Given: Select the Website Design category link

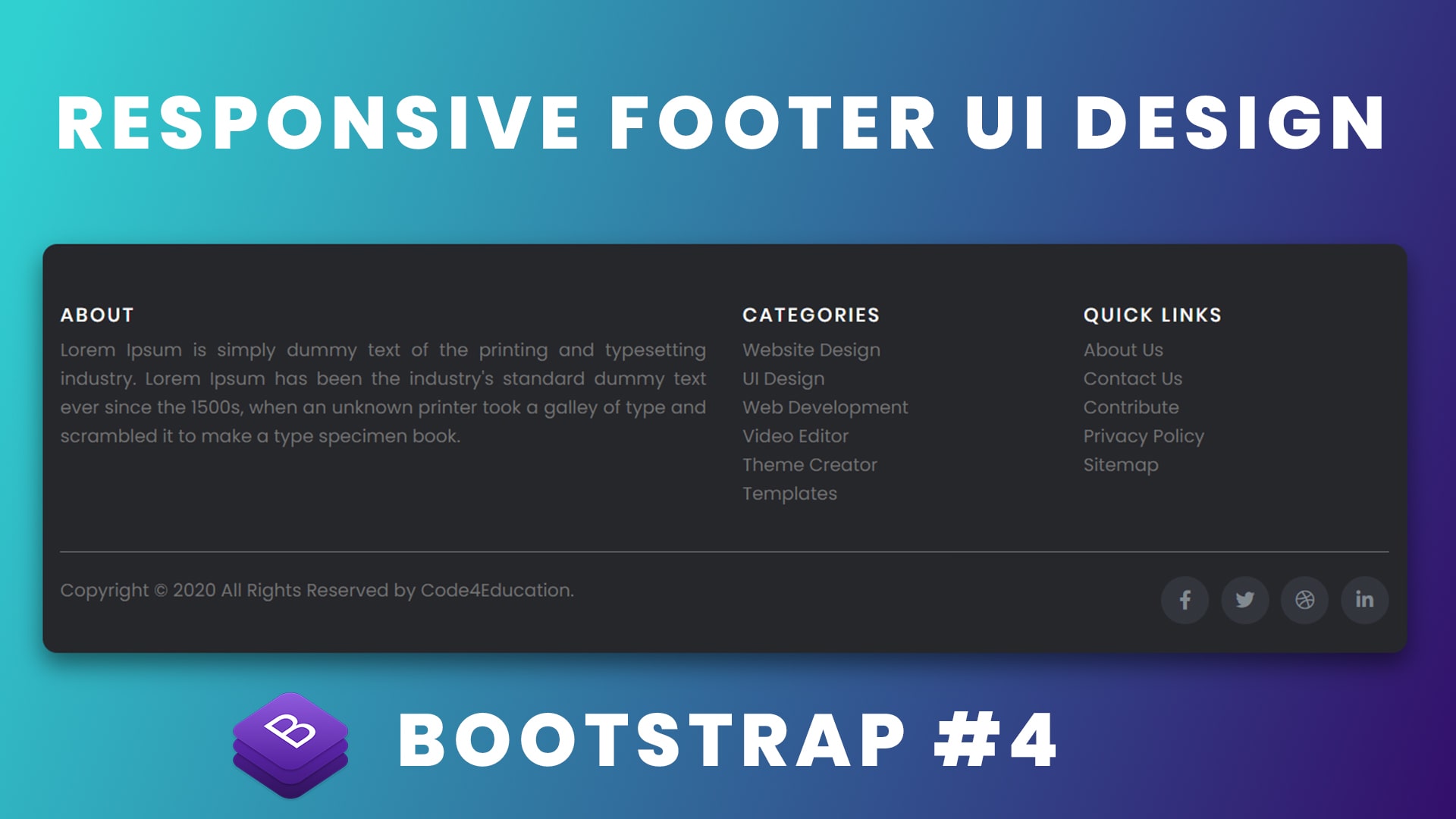Looking at the screenshot, I should coord(811,350).
